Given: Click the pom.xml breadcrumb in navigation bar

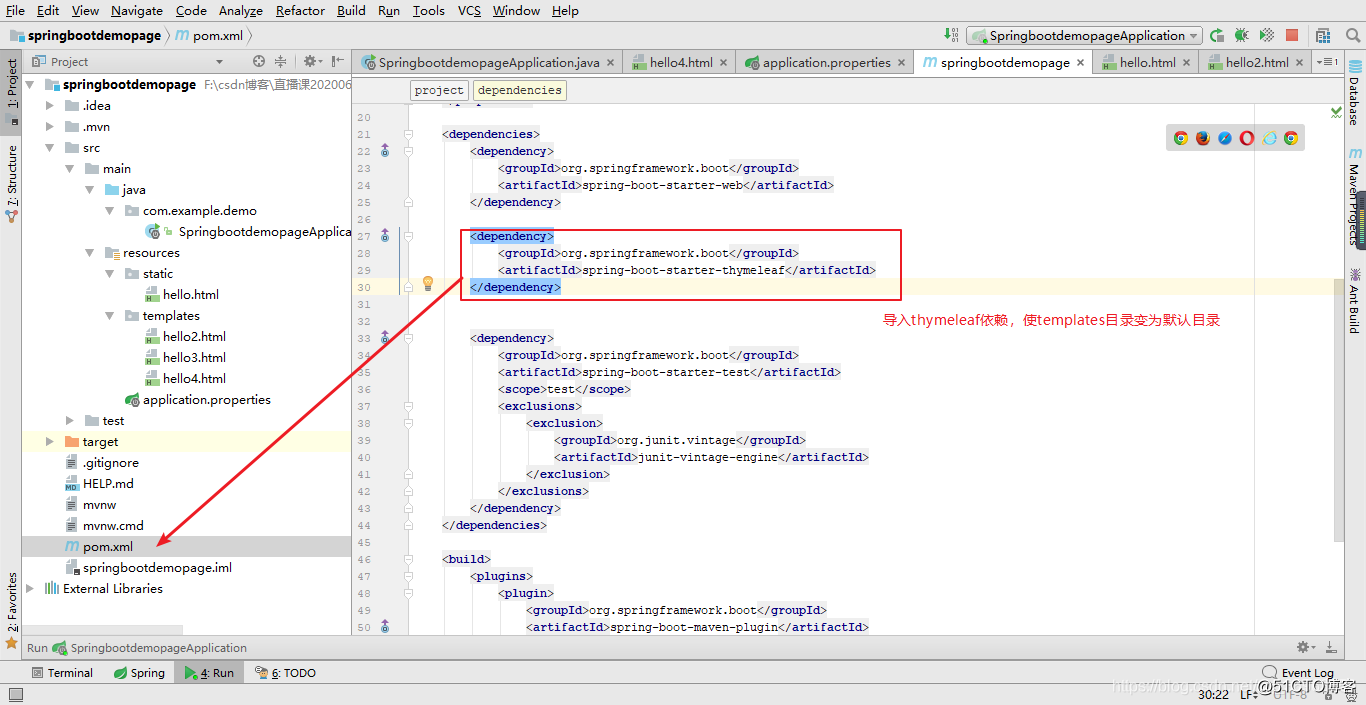Looking at the screenshot, I should pos(209,35).
